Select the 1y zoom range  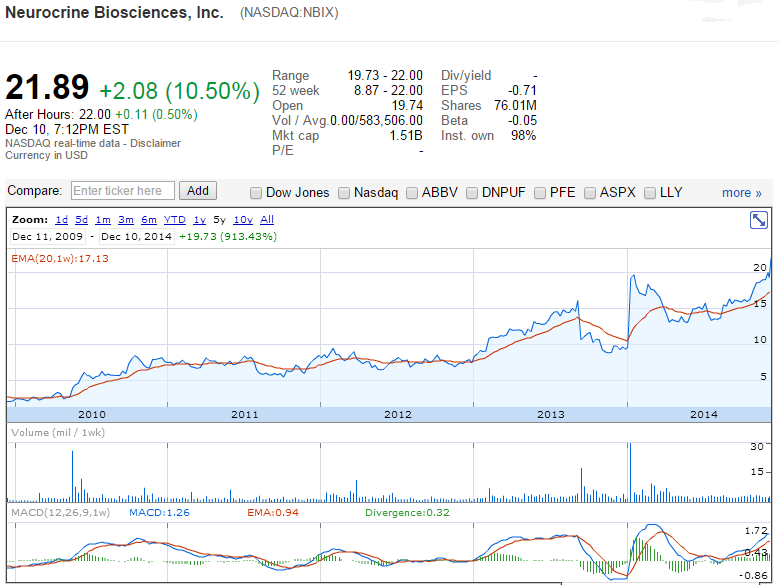point(200,219)
